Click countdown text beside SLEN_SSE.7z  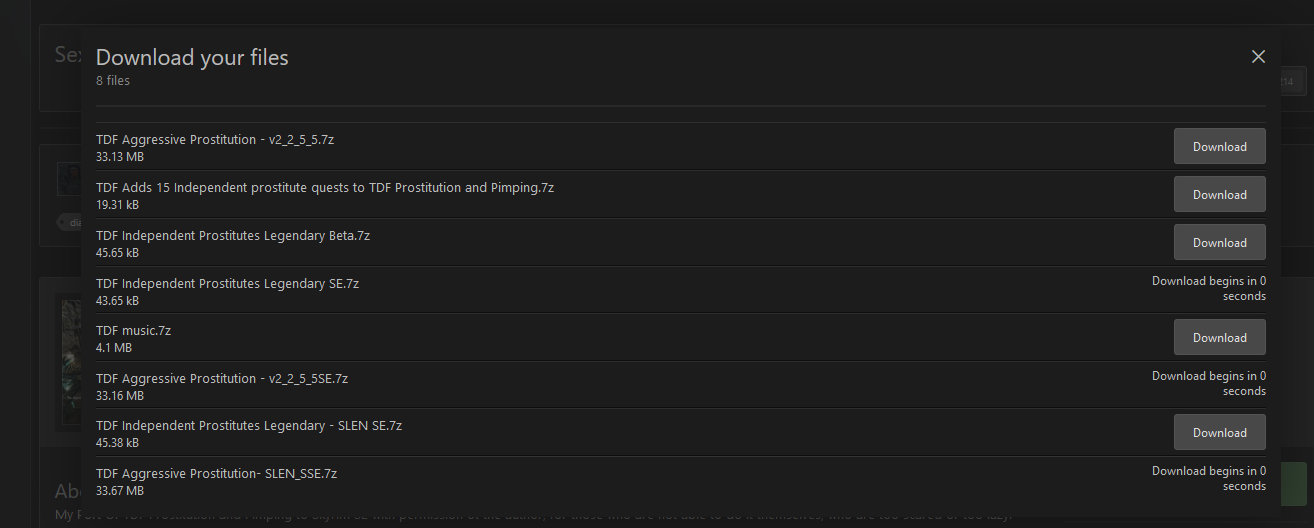(x=1209, y=478)
